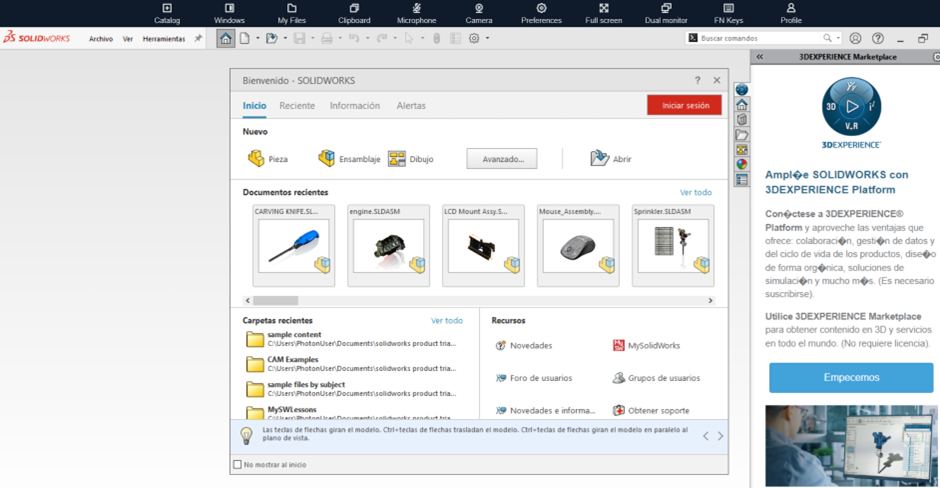Create a new Ensamblaje
Viewport: 940px width, 488px height.
tap(349, 159)
